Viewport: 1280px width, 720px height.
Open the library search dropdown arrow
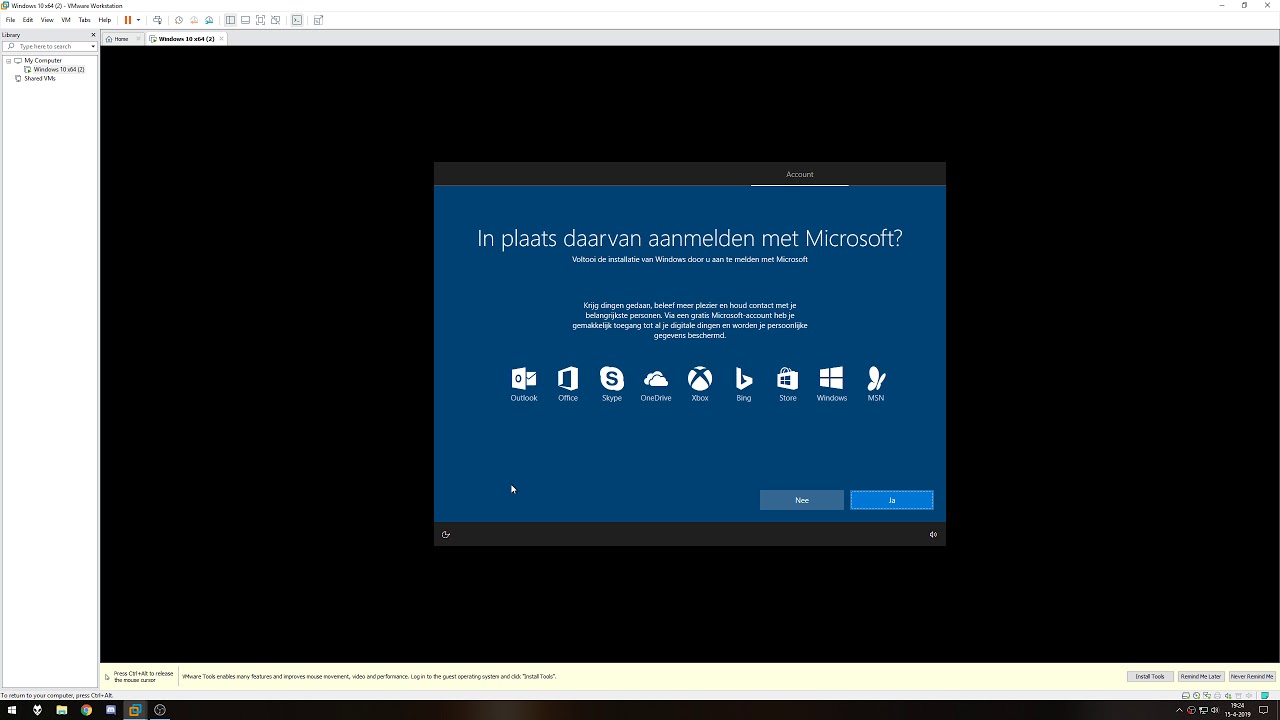point(93,46)
